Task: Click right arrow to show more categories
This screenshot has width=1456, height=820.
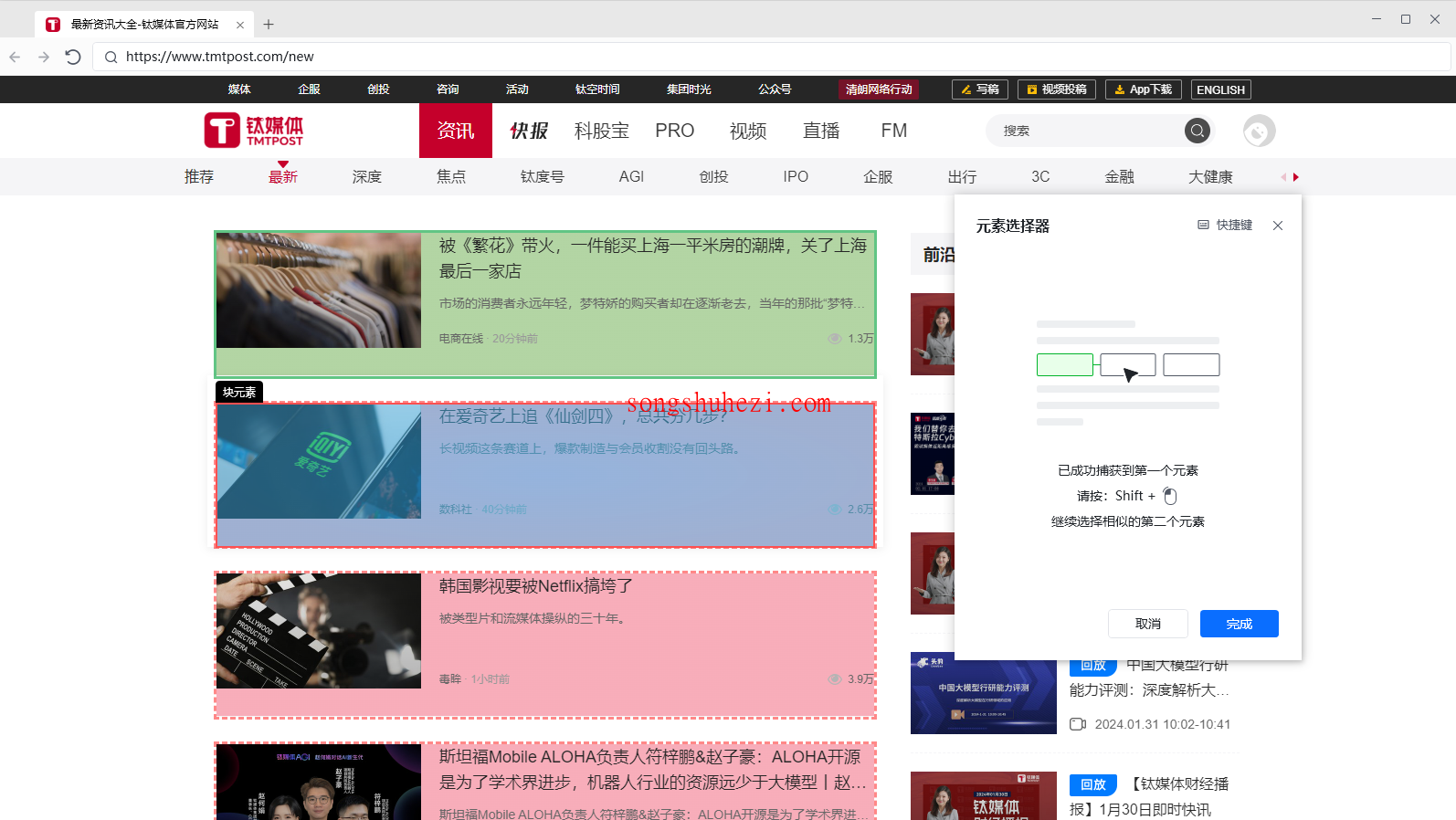Action: (x=1295, y=177)
